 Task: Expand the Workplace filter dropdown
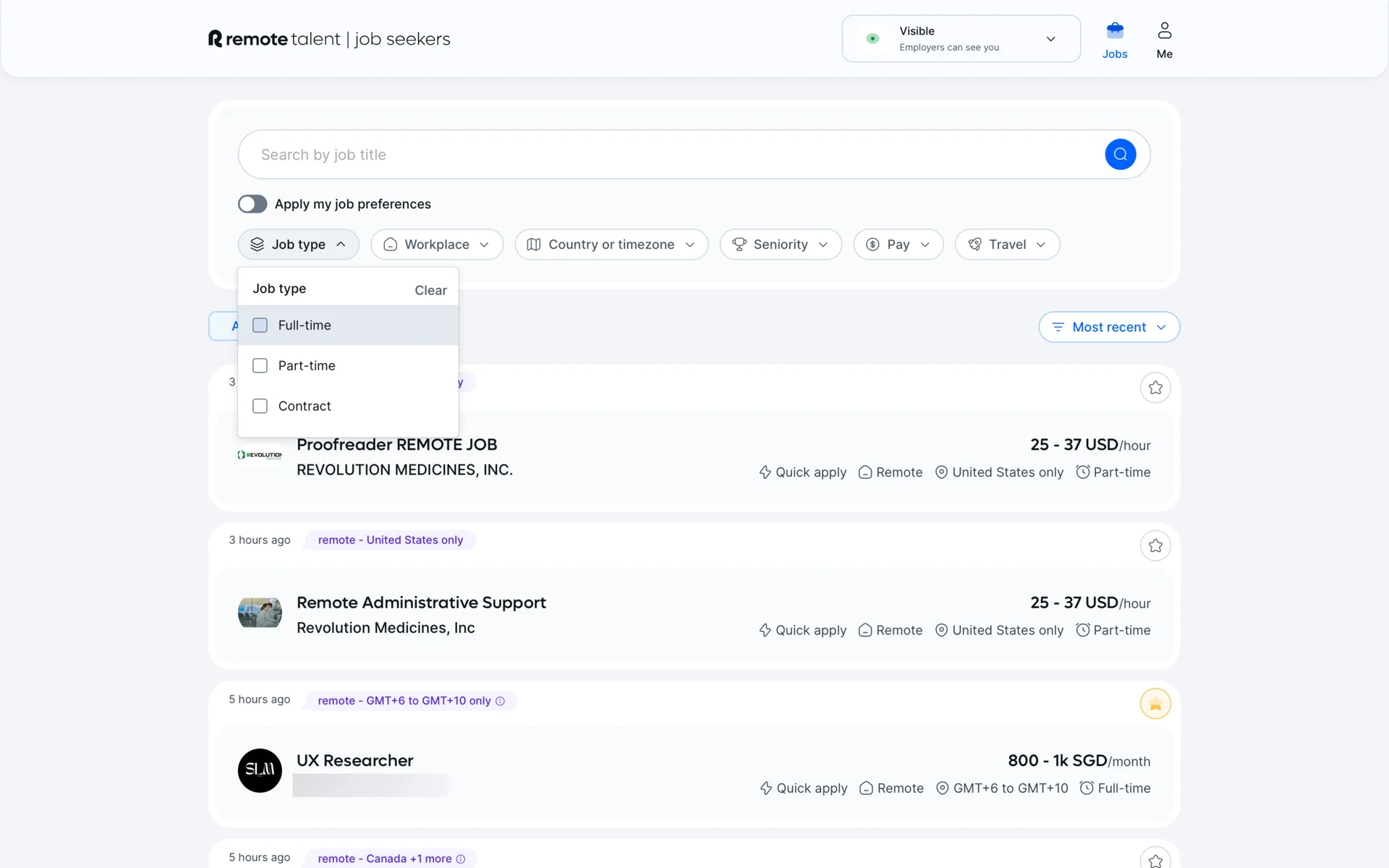(x=436, y=244)
